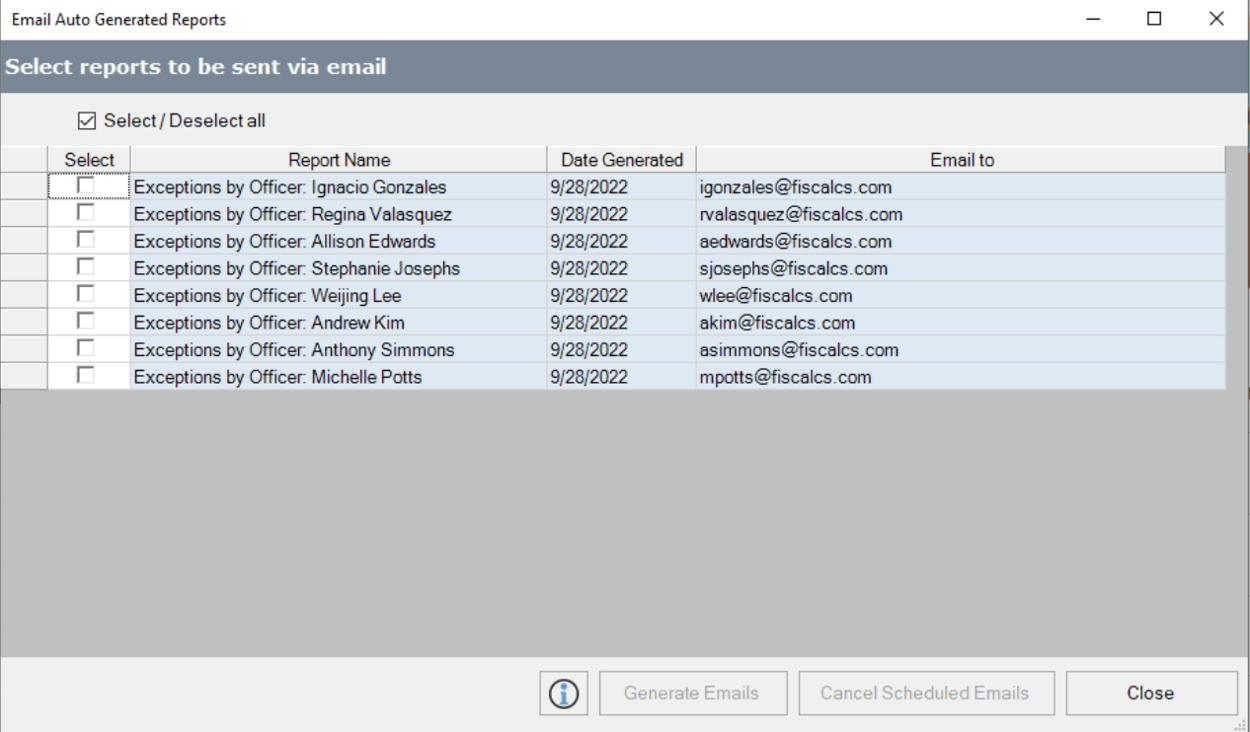Click the information icon near Generate Emails
This screenshot has width=1250, height=732.
(x=563, y=693)
